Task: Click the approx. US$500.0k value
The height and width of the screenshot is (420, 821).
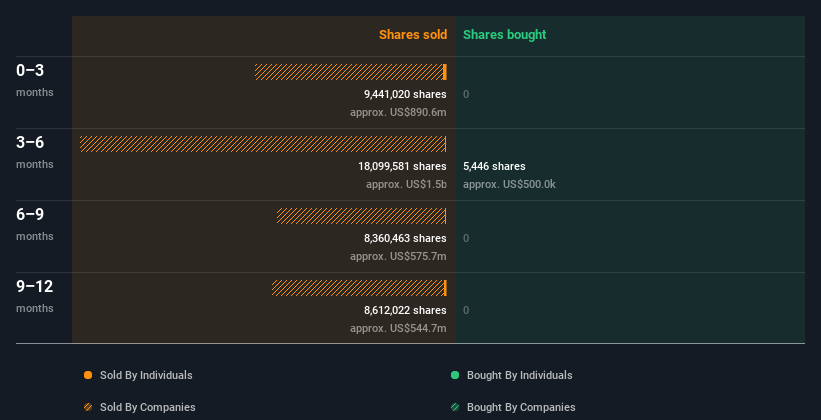Action: [x=509, y=184]
